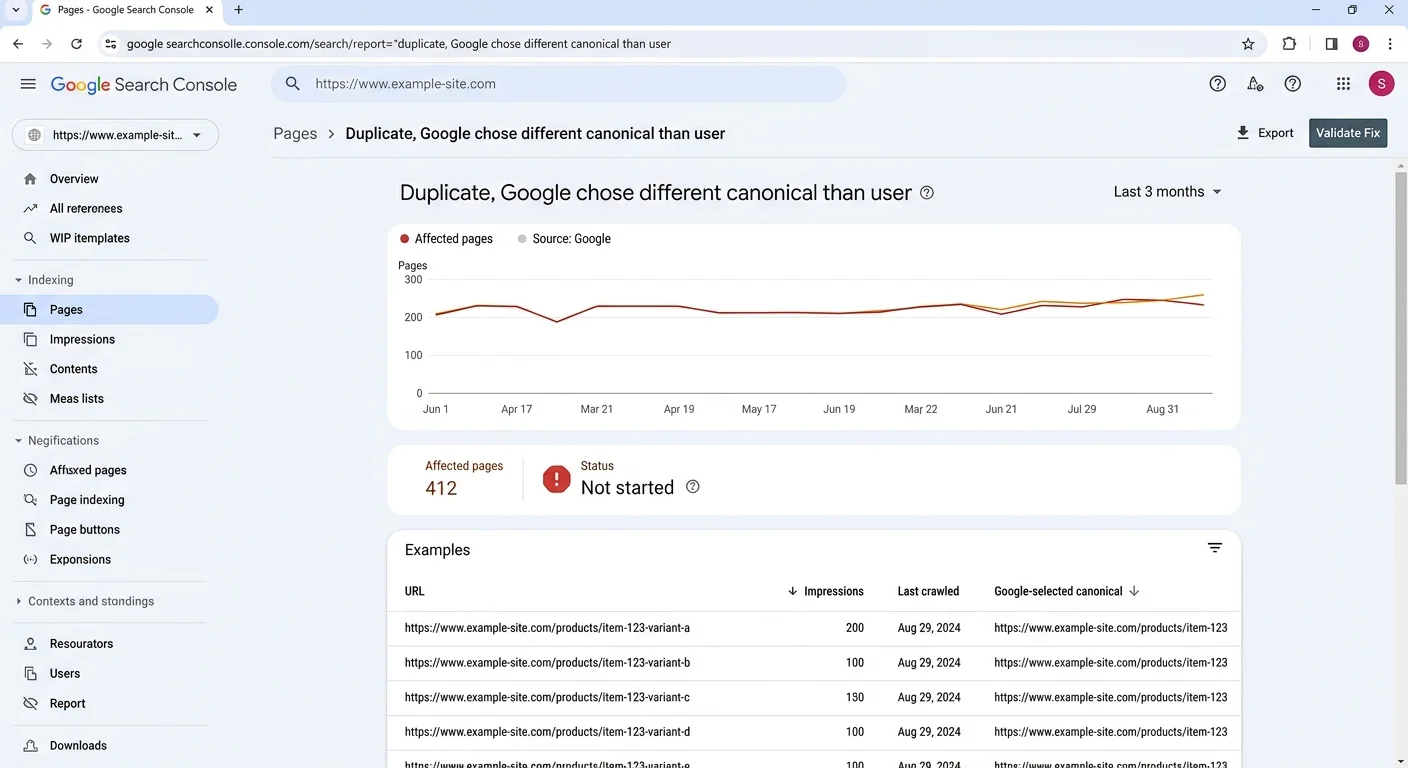Image resolution: width=1408 pixels, height=768 pixels.
Task: Focus the URL inspection search field
Action: click(x=559, y=84)
